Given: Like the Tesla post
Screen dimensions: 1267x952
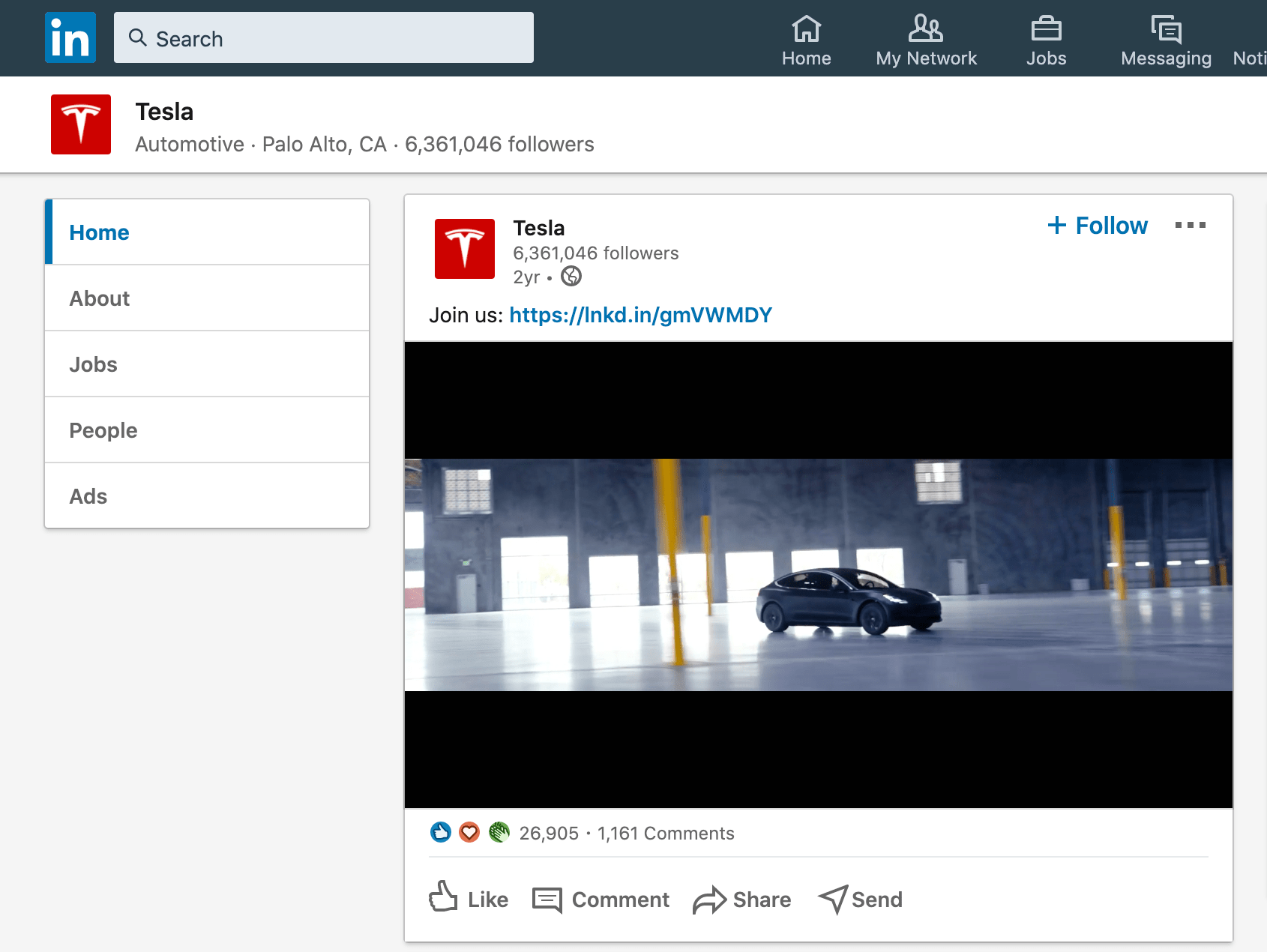Looking at the screenshot, I should point(469,898).
